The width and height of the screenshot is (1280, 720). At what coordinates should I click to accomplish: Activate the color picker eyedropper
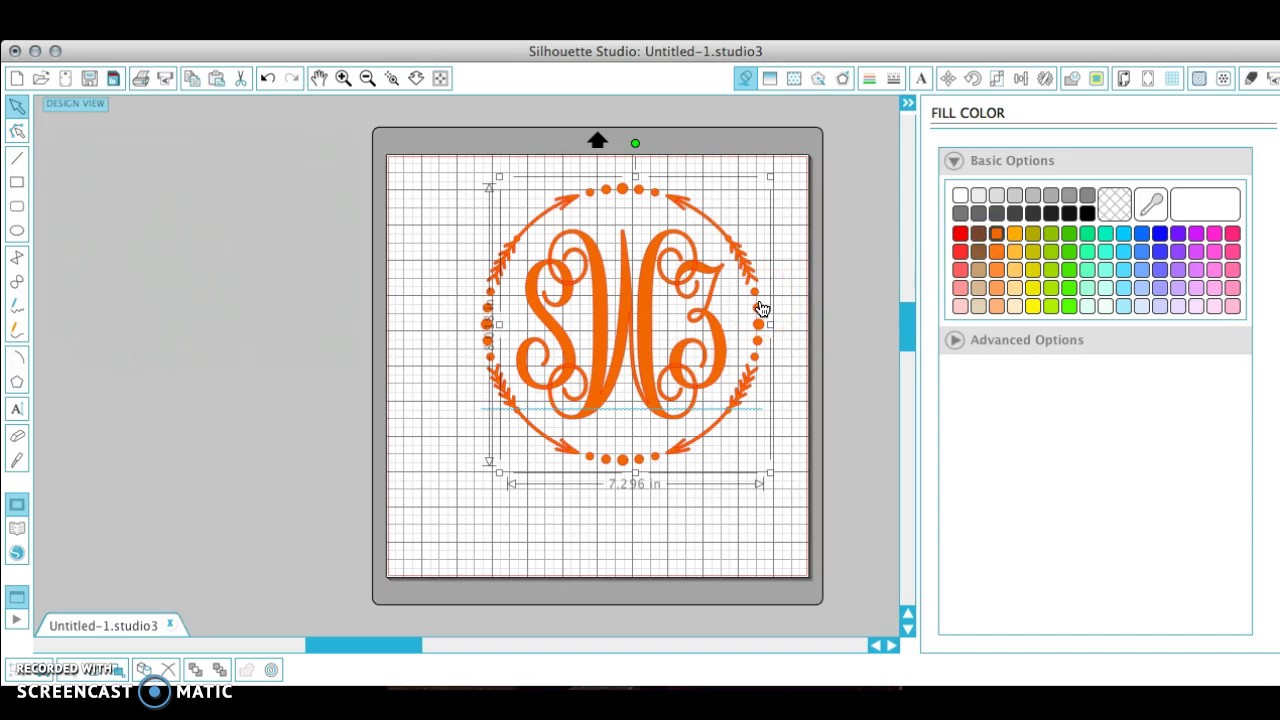(1151, 204)
